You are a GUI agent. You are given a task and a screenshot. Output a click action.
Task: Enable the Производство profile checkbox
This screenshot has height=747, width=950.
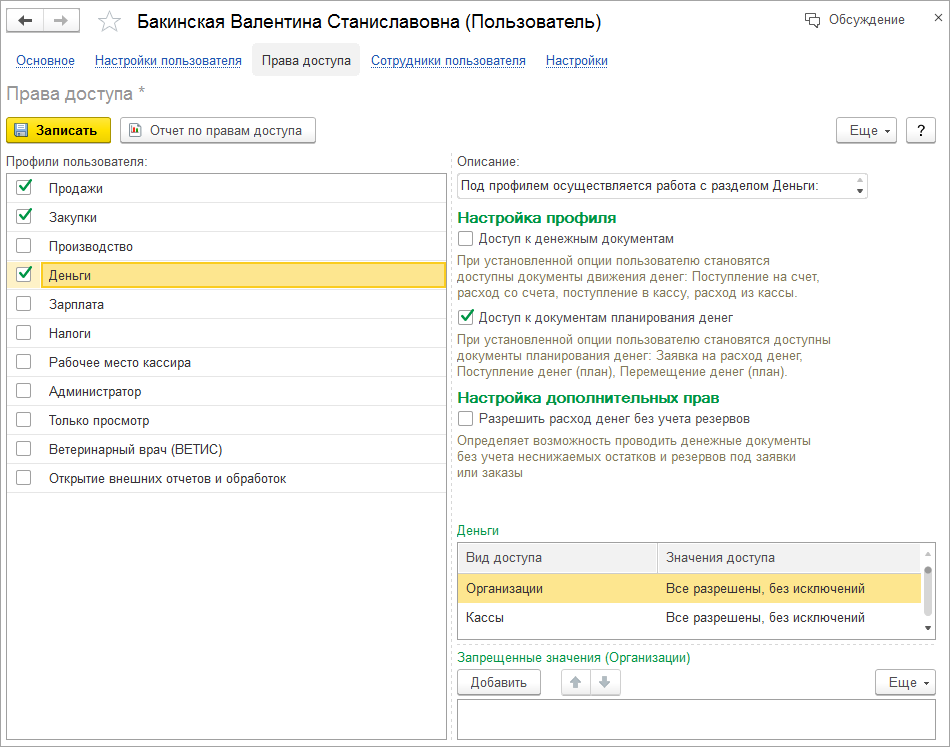(24, 246)
